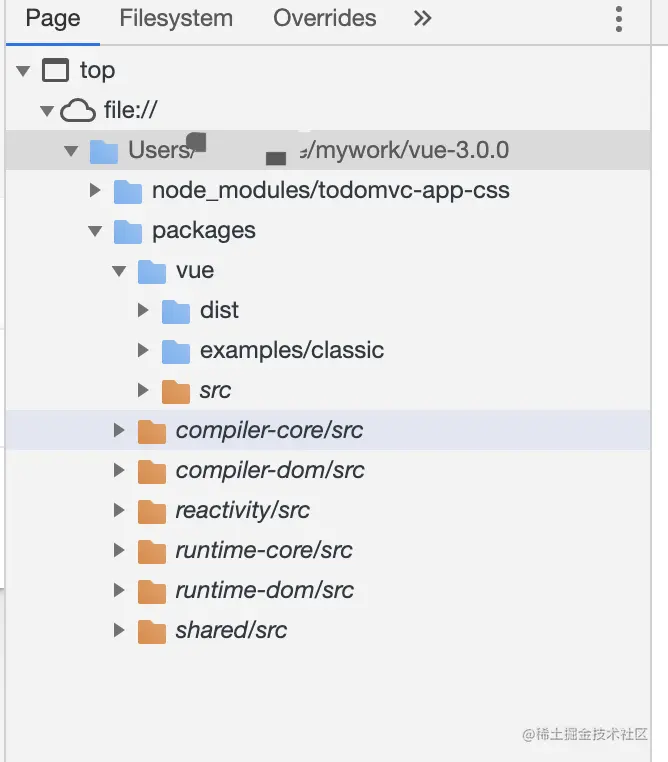Select the src label under examples/classic
This screenshot has width=668, height=762.
(x=215, y=390)
